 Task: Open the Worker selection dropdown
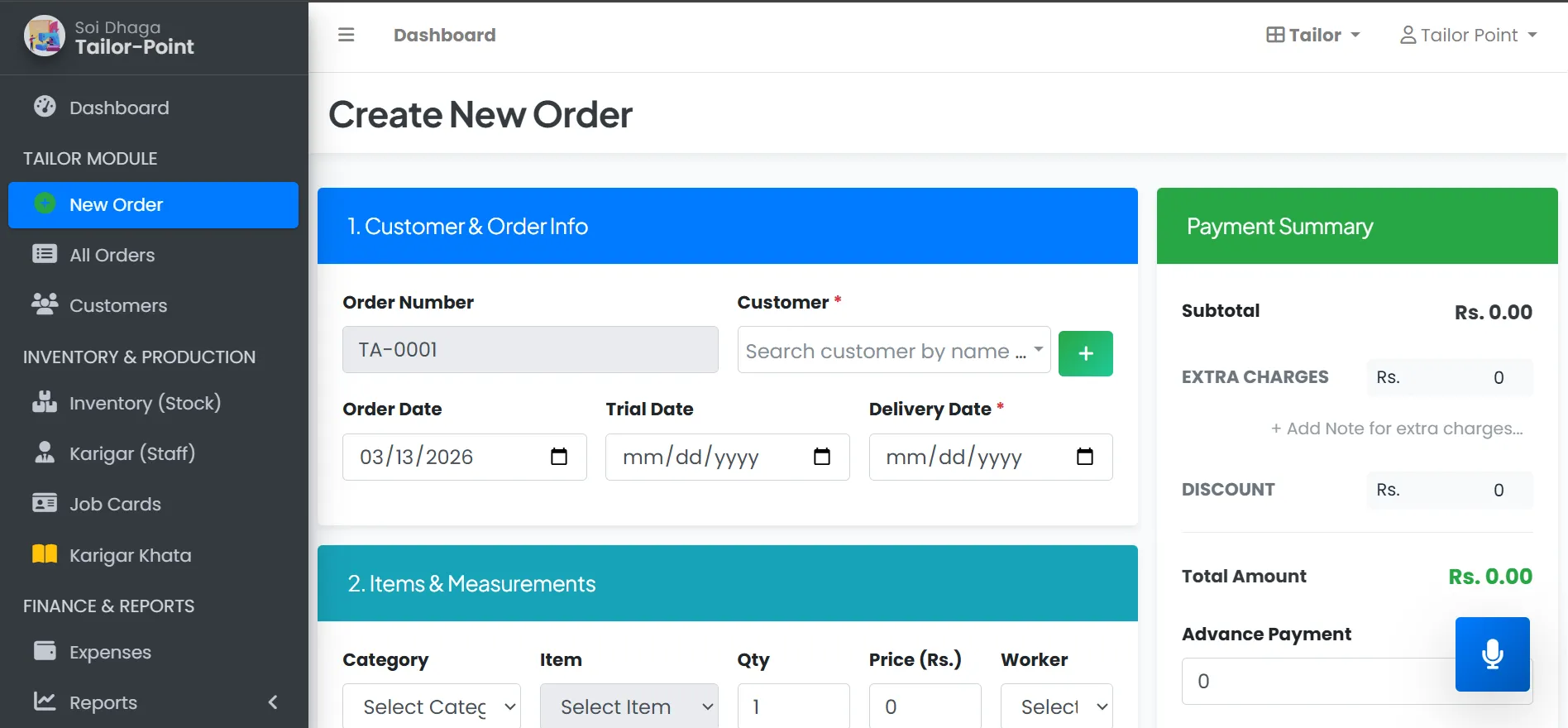(x=1056, y=706)
